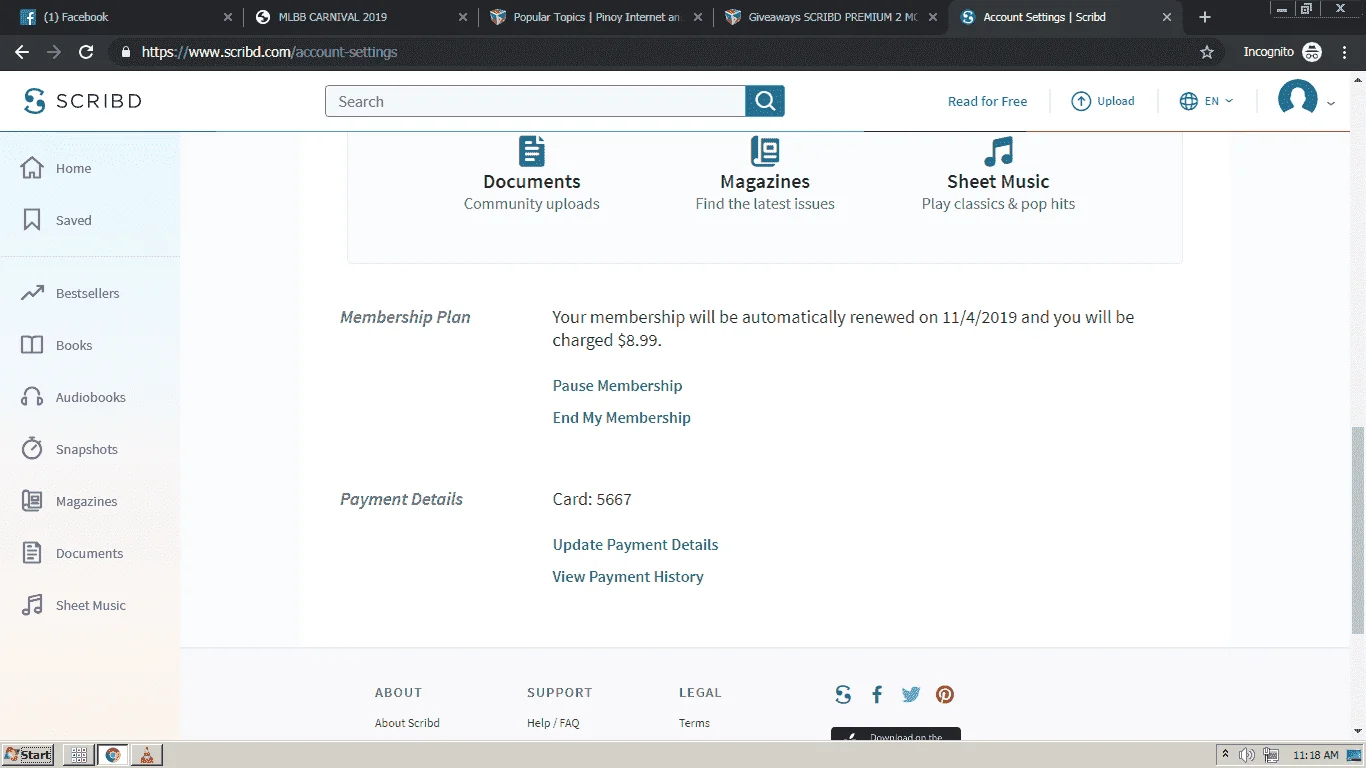Click the Magazines sidebar icon
The height and width of the screenshot is (768, 1366).
(x=32, y=501)
